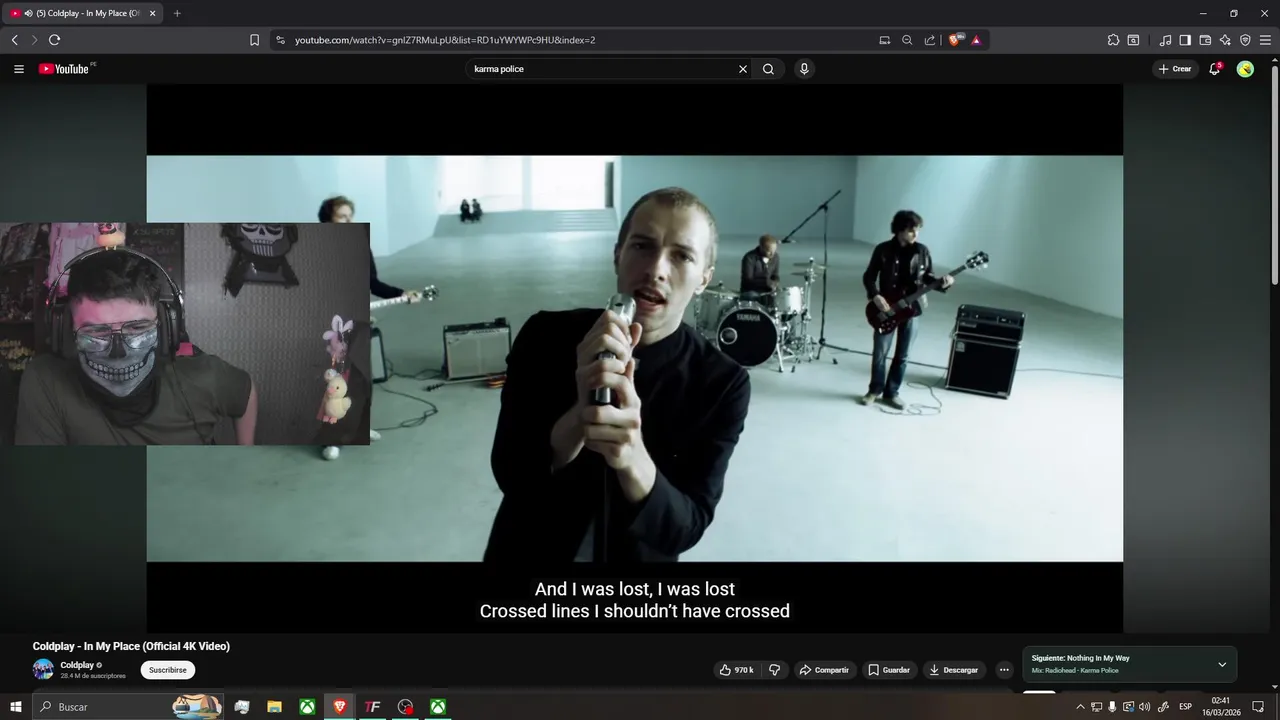Open the TF app in taskbar
1280x720 pixels.
(x=372, y=707)
